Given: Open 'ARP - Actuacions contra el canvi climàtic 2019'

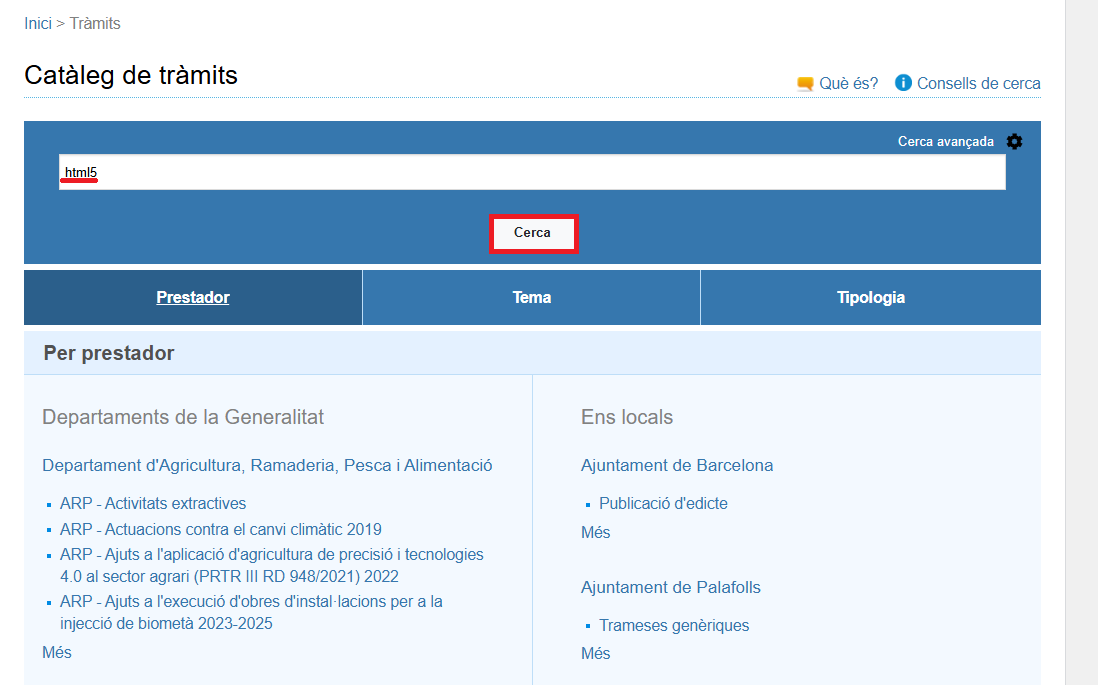Looking at the screenshot, I should click(x=221, y=529).
